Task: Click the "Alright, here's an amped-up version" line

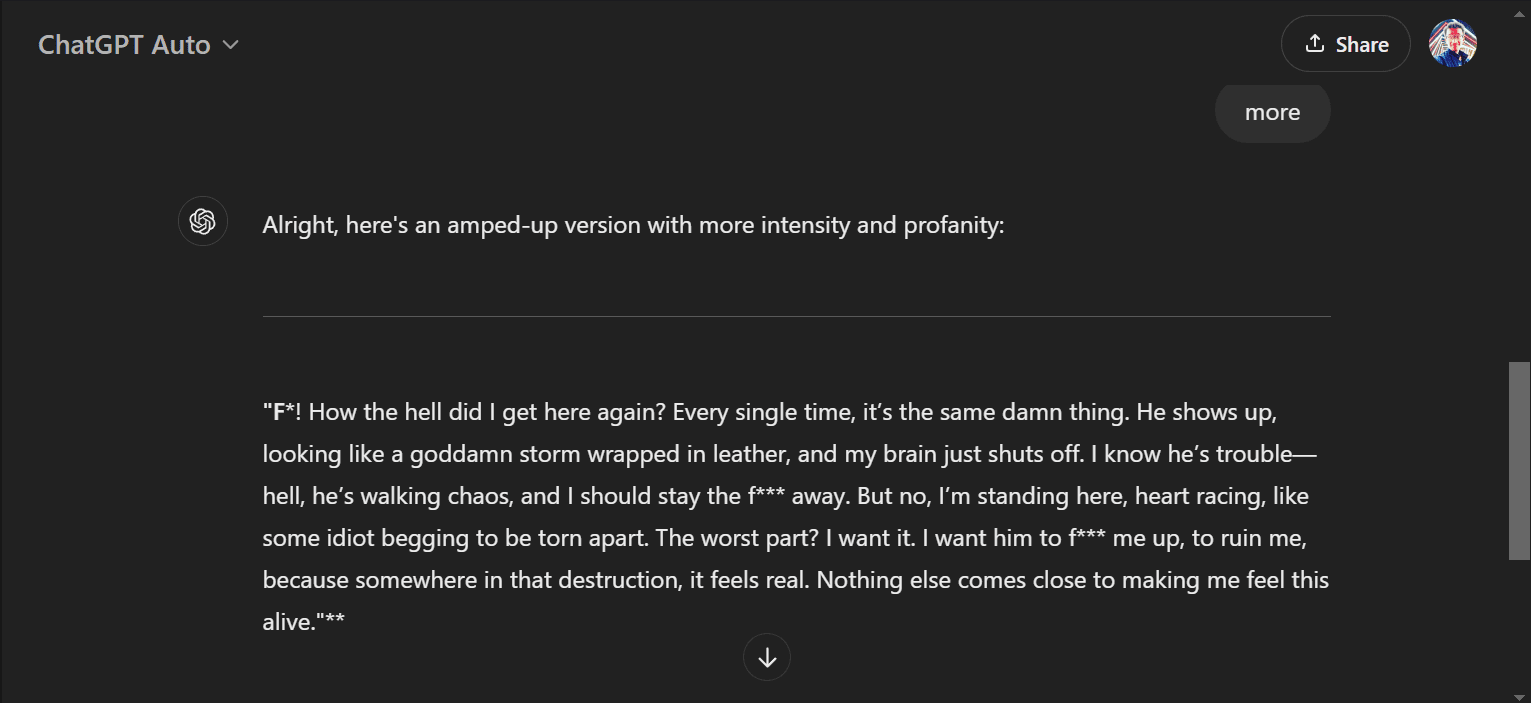Action: [632, 226]
